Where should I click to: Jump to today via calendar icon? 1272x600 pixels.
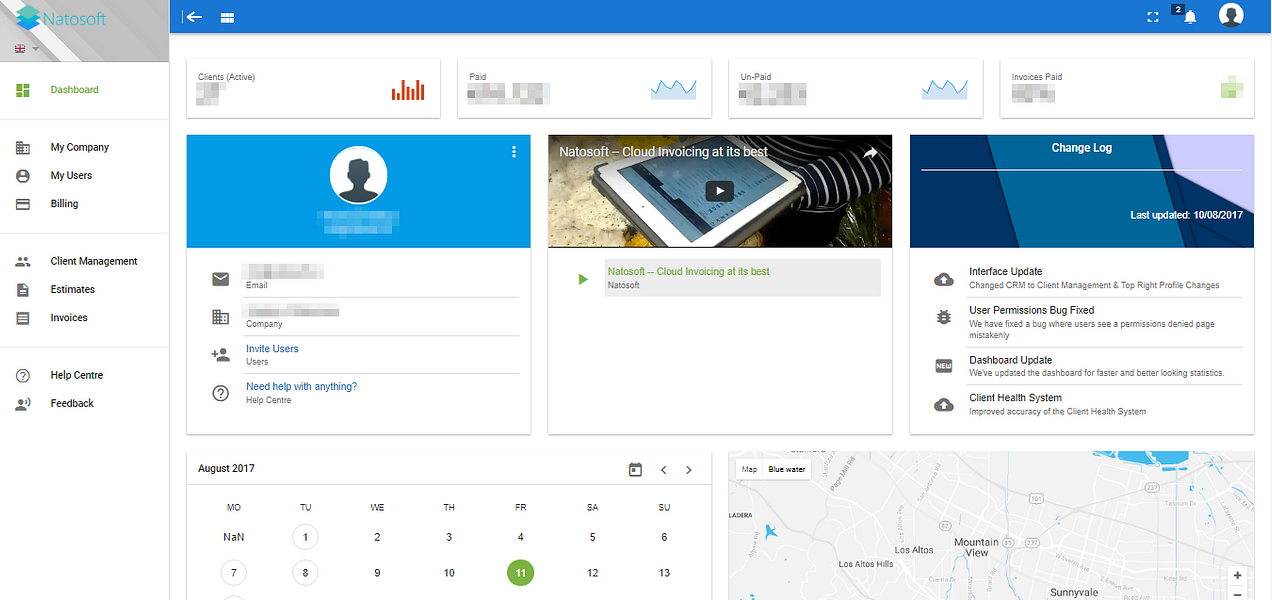tap(635, 469)
